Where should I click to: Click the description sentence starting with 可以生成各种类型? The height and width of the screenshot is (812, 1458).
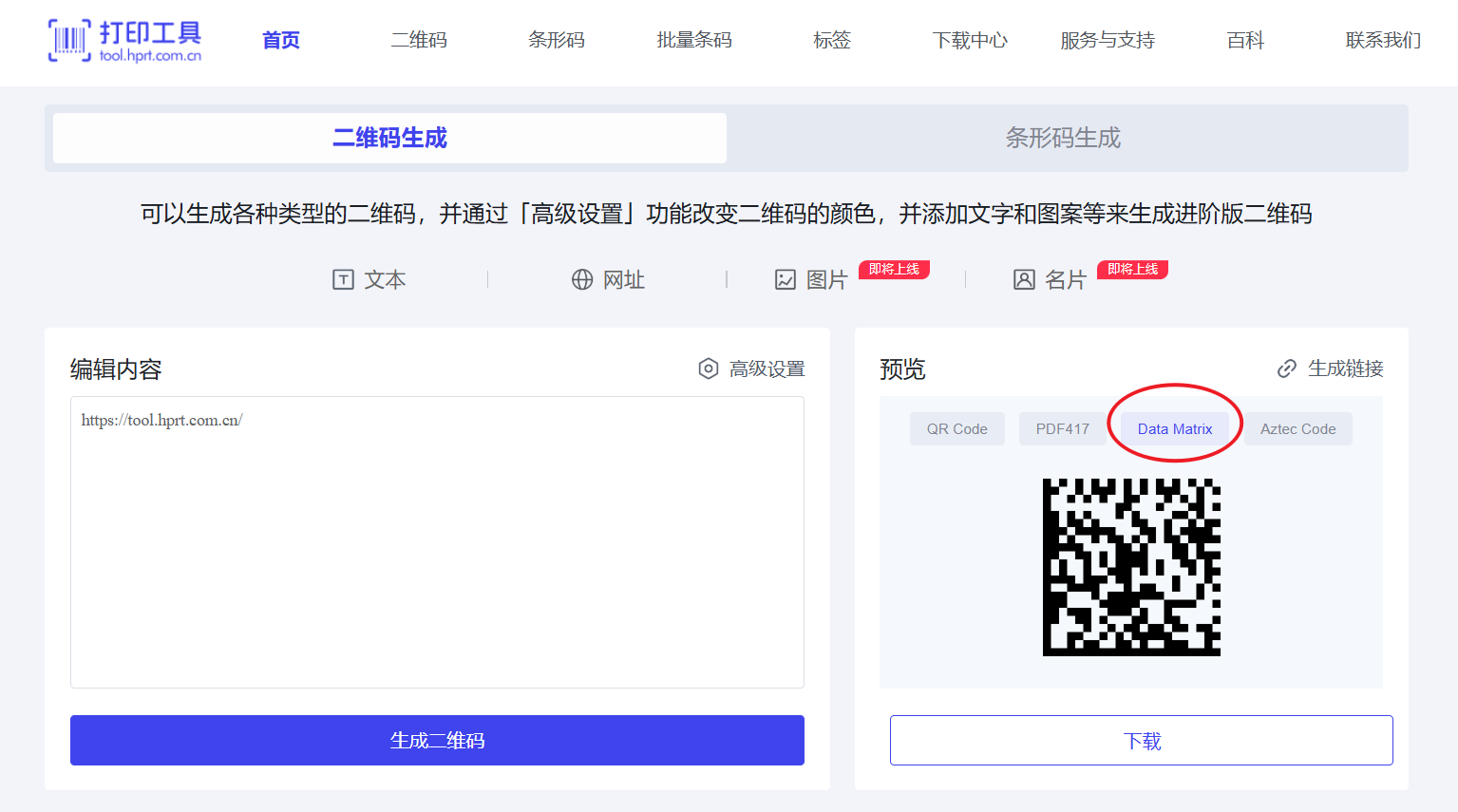click(x=727, y=214)
